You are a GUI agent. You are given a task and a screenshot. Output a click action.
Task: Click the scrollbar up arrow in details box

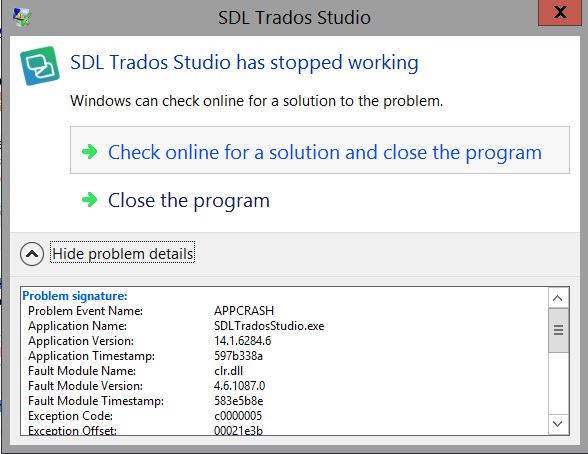[x=558, y=298]
